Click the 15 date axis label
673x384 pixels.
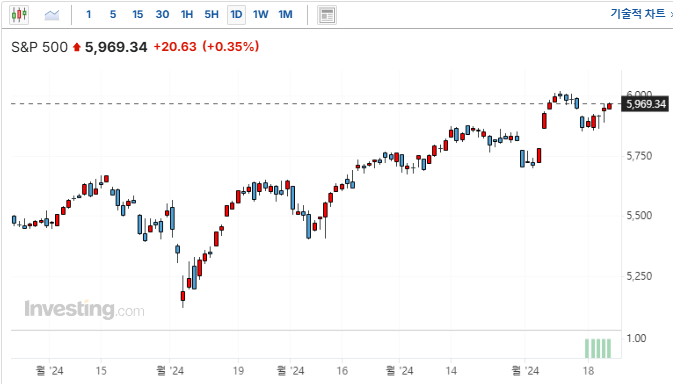click(101, 371)
